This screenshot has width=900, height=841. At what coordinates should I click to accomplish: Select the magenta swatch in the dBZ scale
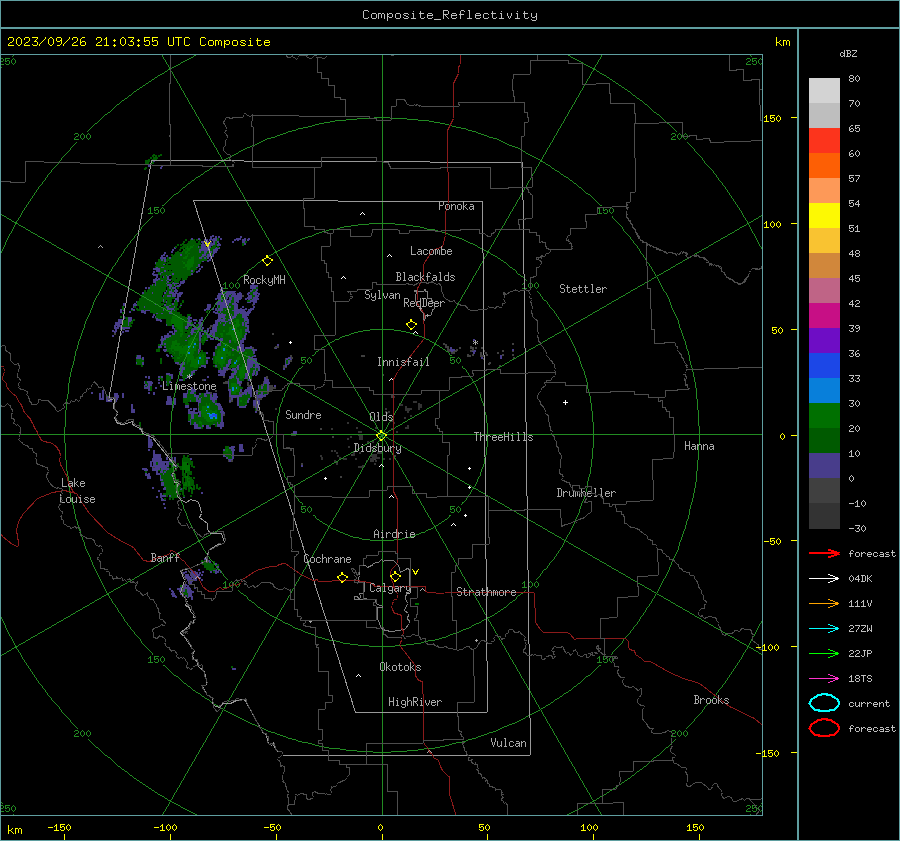(824, 315)
